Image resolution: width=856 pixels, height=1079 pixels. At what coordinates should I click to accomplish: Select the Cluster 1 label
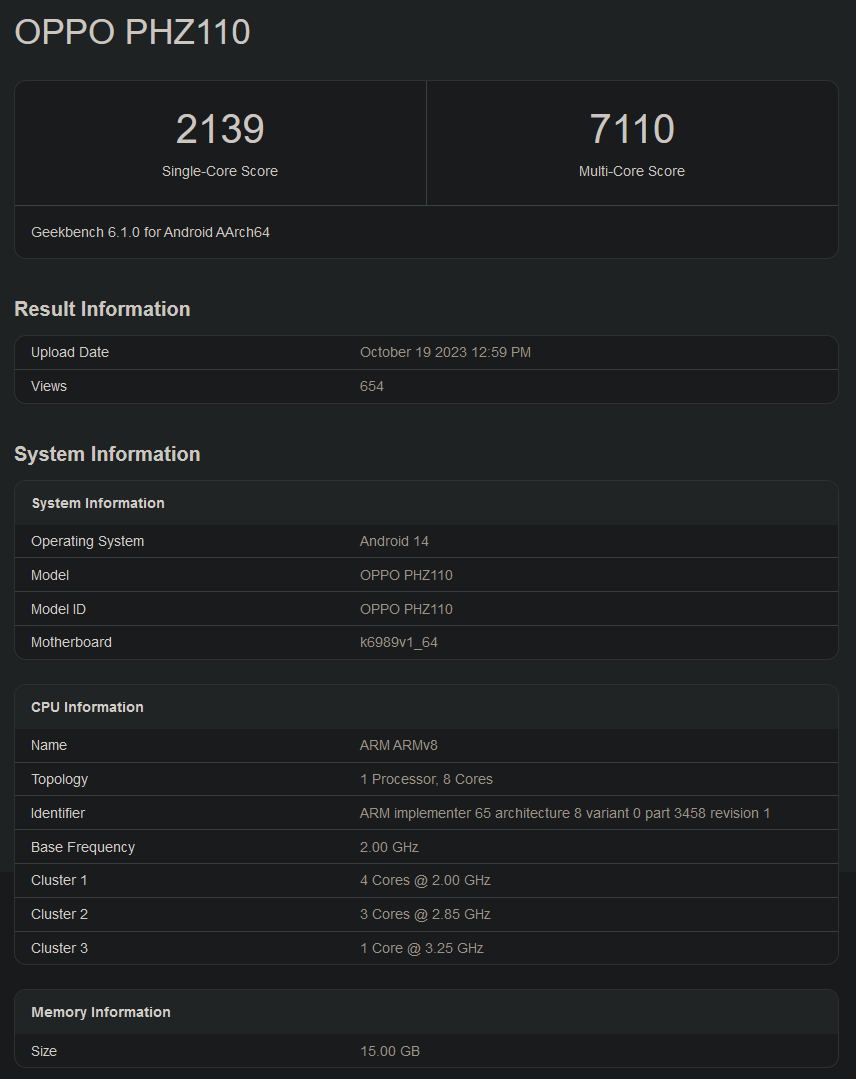[x=59, y=881]
